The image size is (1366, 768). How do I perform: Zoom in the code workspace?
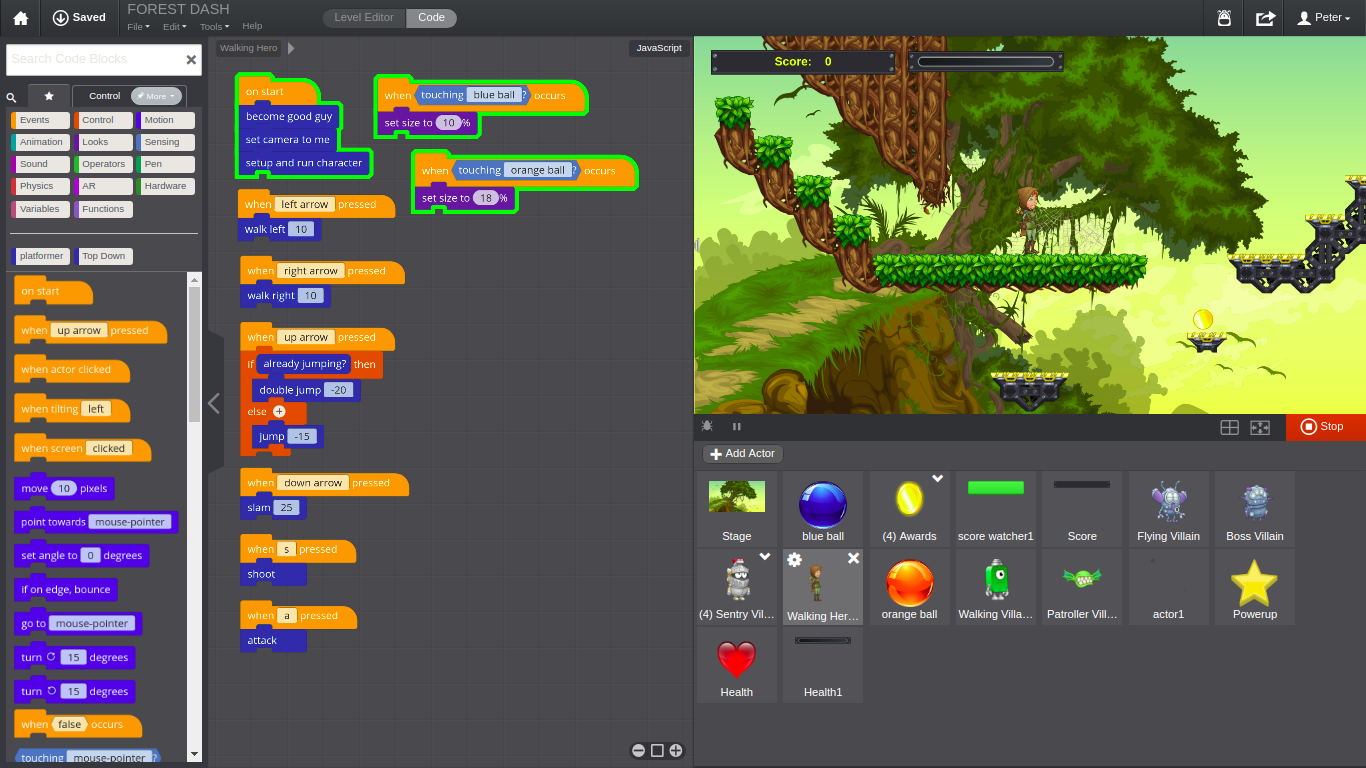tap(676, 751)
